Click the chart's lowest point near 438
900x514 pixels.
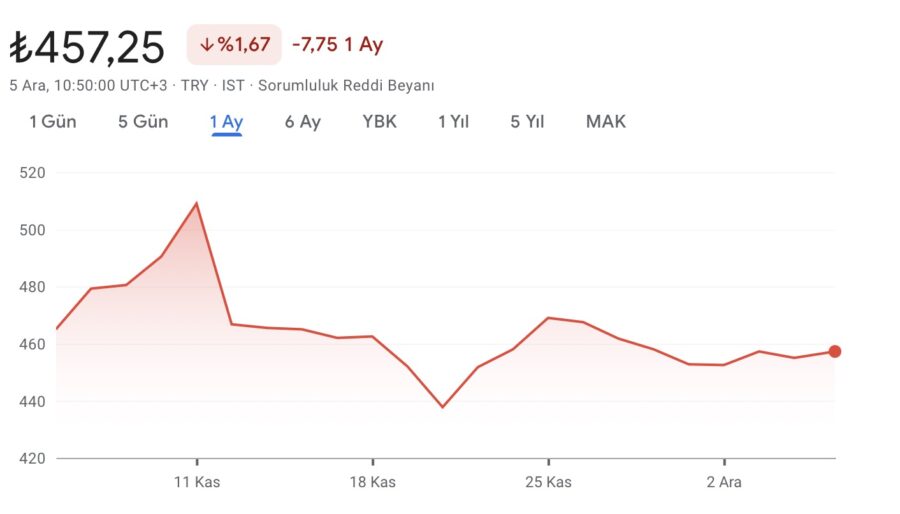(x=443, y=407)
